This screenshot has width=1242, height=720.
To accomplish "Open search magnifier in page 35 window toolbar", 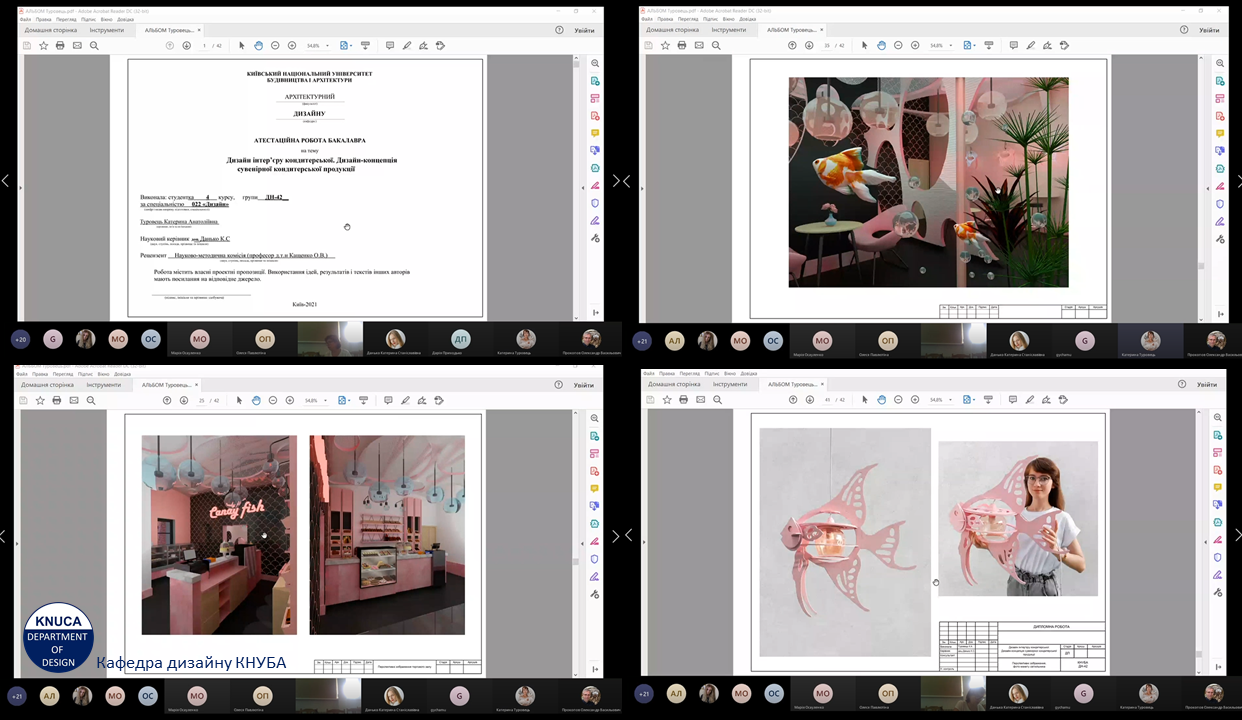I will click(716, 45).
